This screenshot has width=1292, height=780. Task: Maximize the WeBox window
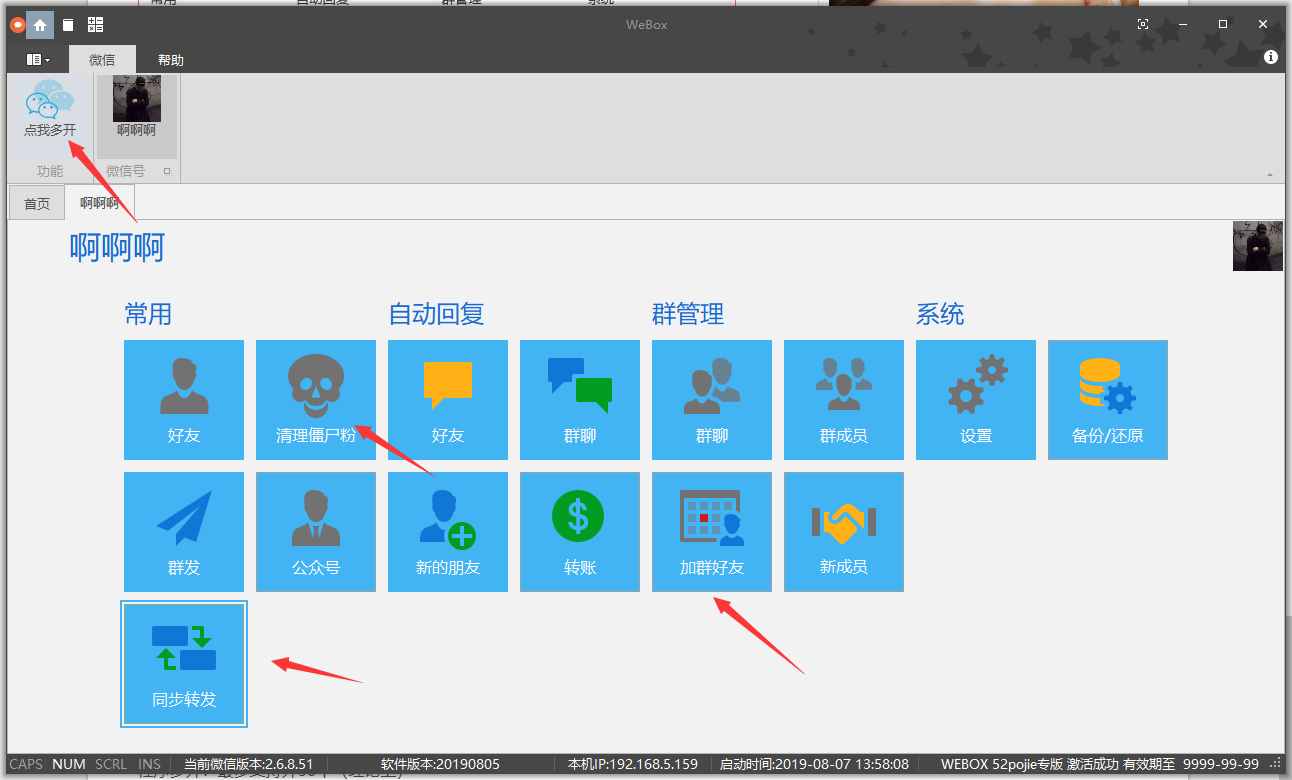click(1222, 24)
